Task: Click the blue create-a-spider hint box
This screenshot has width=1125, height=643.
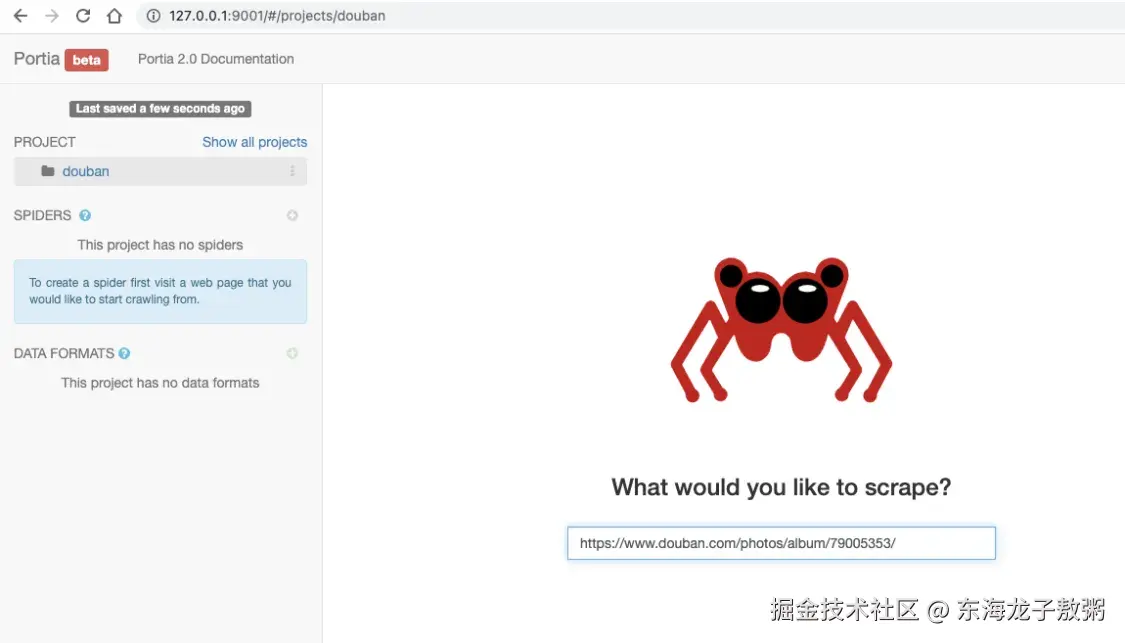Action: pyautogui.click(x=160, y=291)
